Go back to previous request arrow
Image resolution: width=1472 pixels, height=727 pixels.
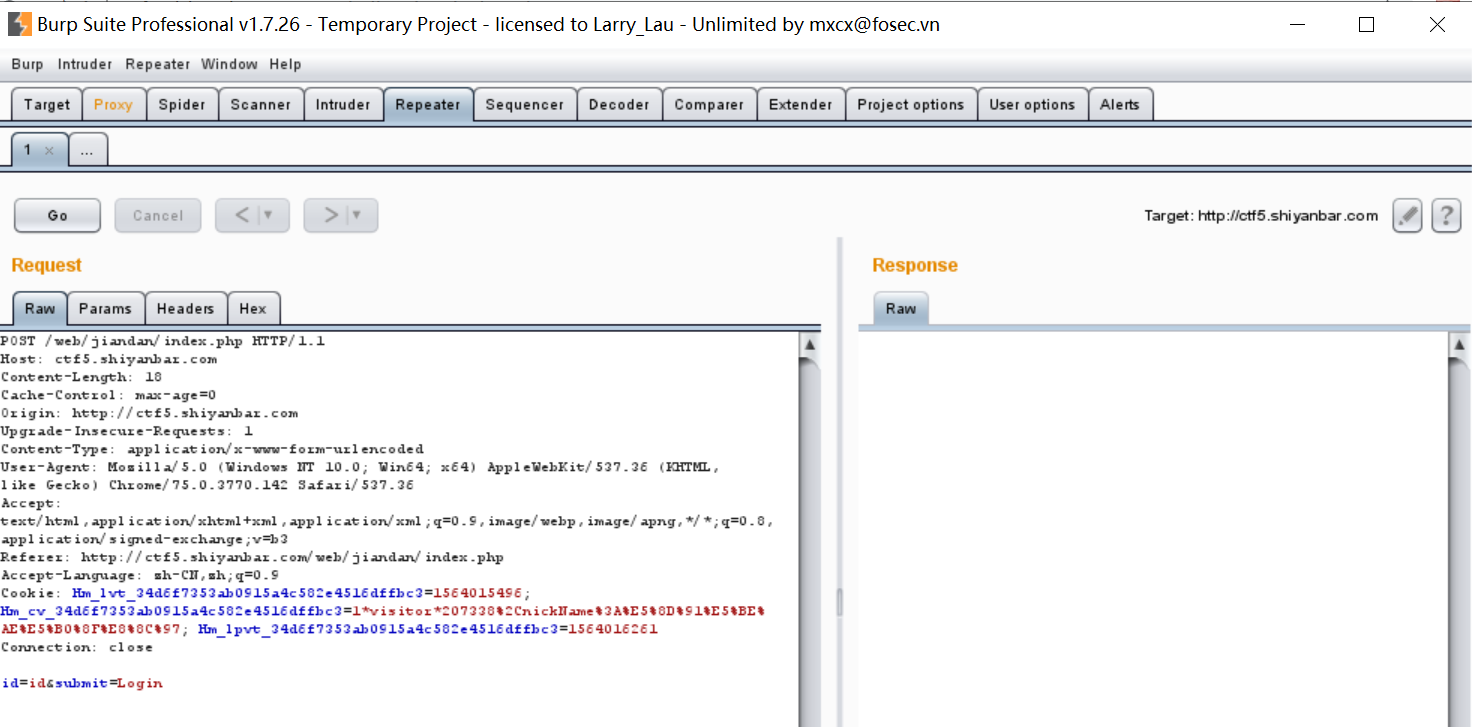(x=243, y=215)
